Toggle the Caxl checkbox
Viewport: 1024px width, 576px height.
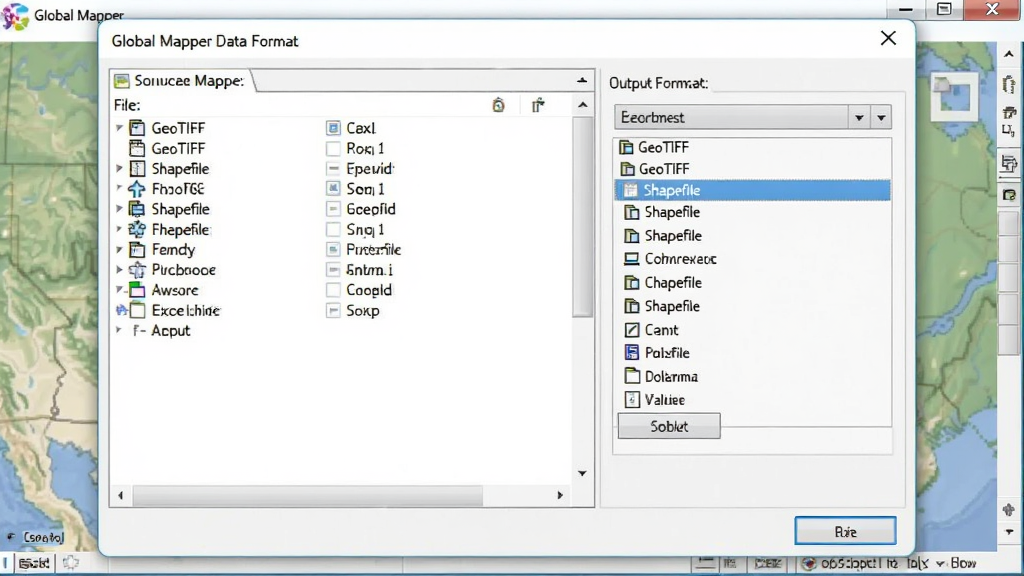(333, 128)
